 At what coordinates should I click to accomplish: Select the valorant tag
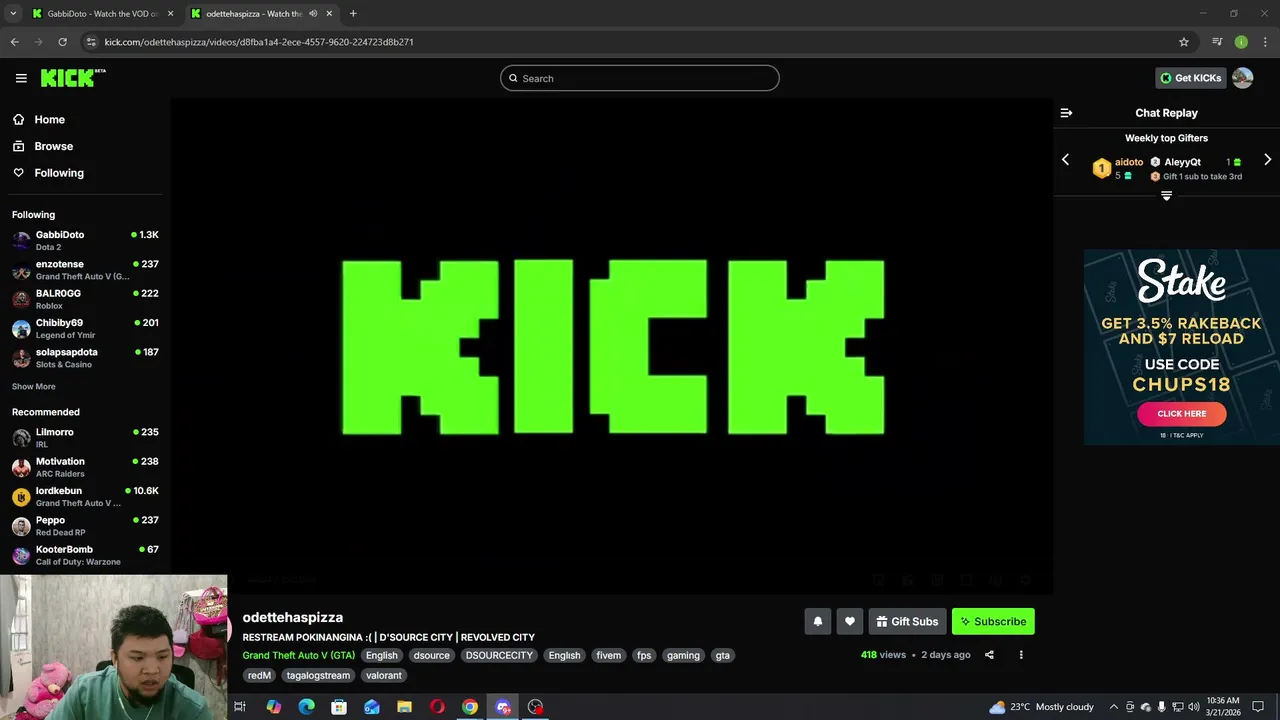[x=383, y=675]
